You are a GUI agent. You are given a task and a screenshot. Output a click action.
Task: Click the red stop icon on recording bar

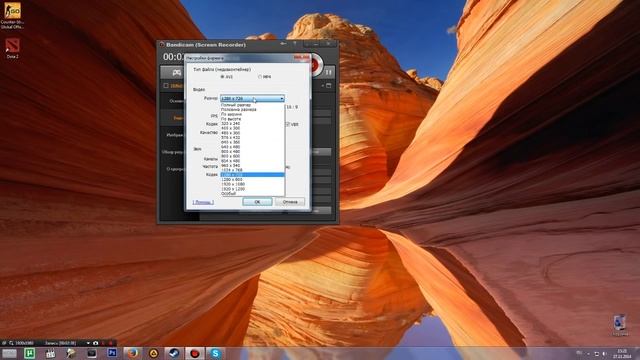[111, 343]
